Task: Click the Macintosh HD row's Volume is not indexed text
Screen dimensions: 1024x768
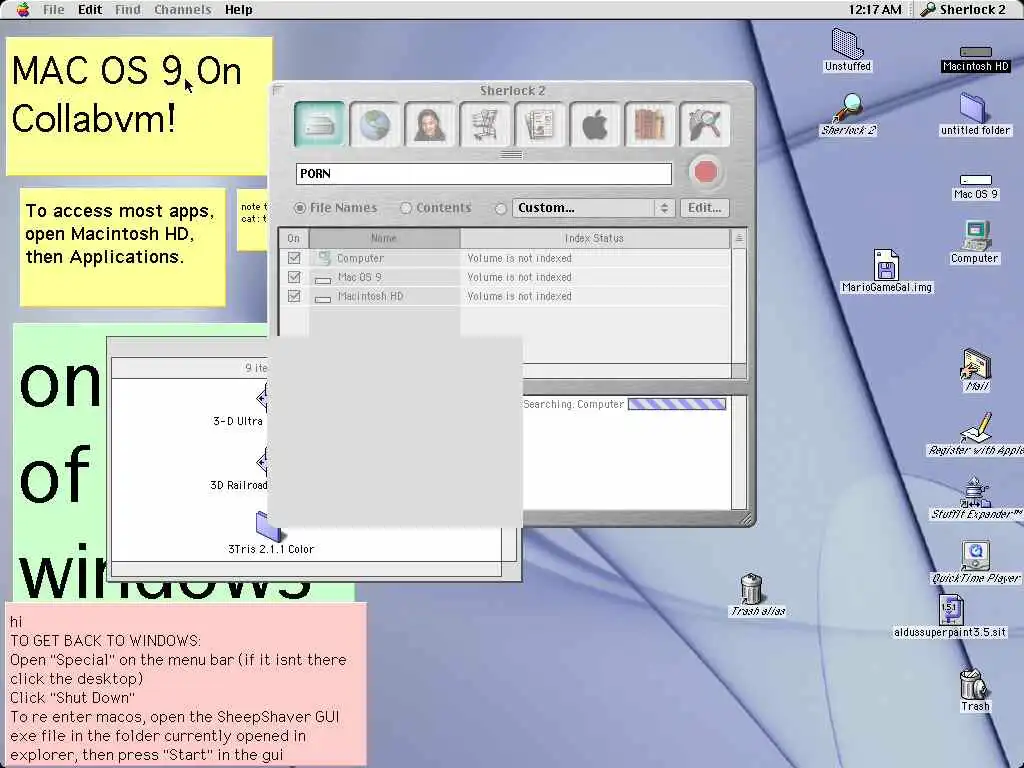Action: [519, 296]
